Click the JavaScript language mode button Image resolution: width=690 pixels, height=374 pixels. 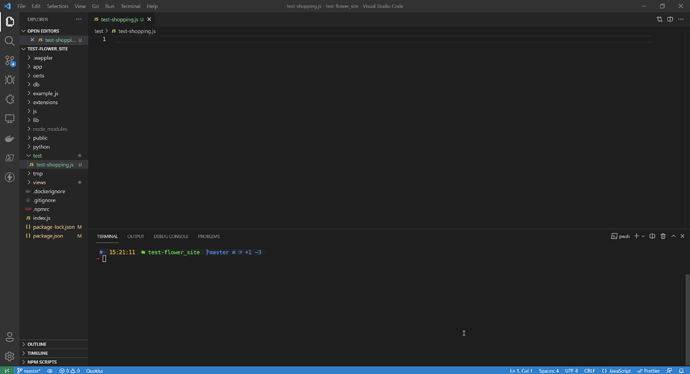pyautogui.click(x=616, y=370)
